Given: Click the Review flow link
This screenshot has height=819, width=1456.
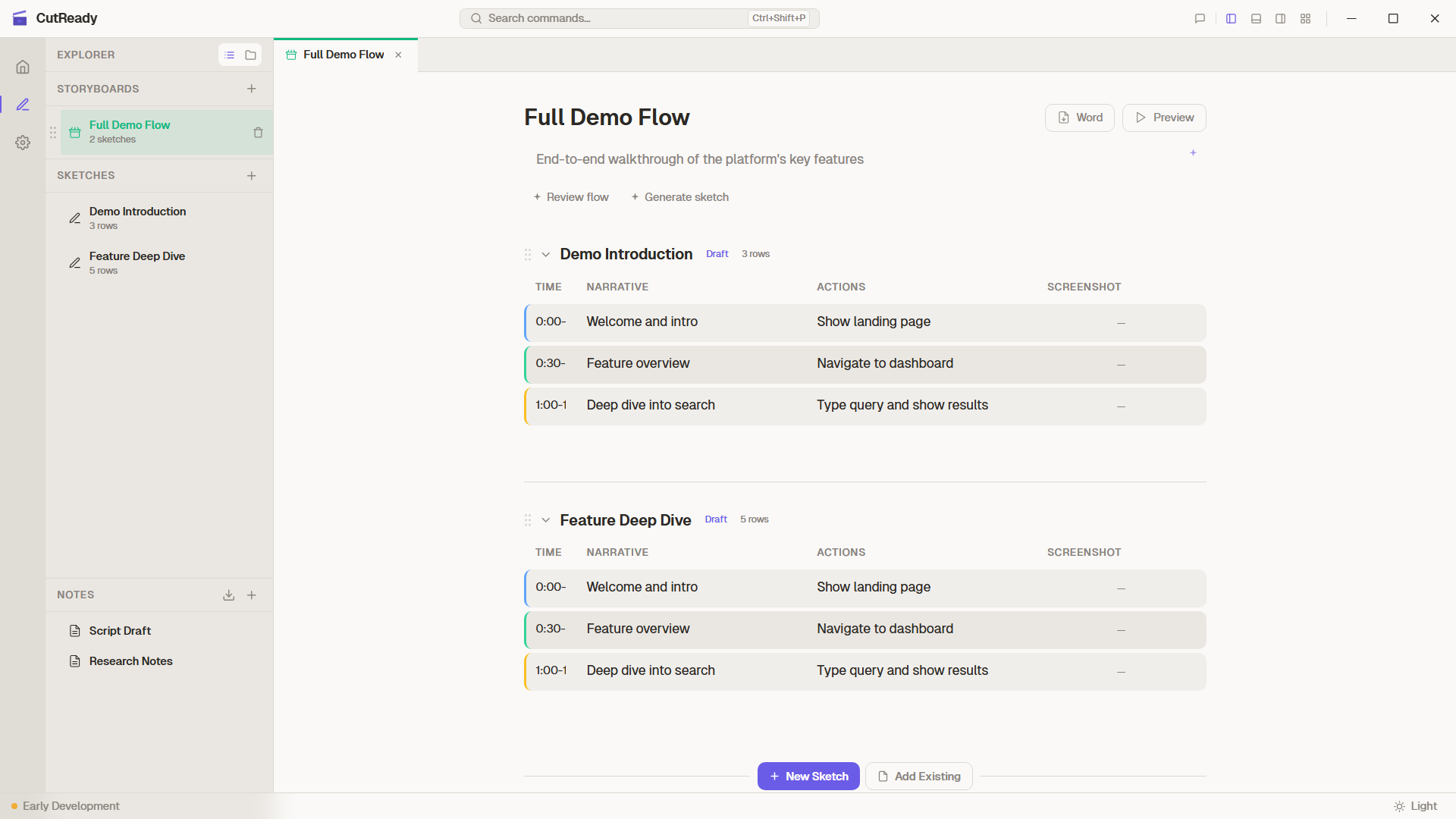Looking at the screenshot, I should (x=572, y=196).
